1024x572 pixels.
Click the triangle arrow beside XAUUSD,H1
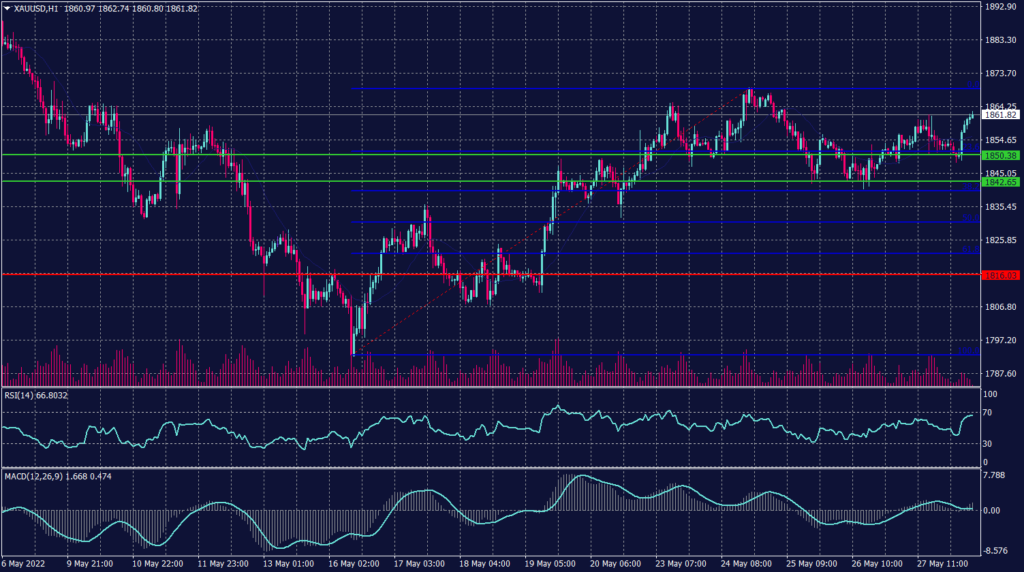[x=6, y=8]
